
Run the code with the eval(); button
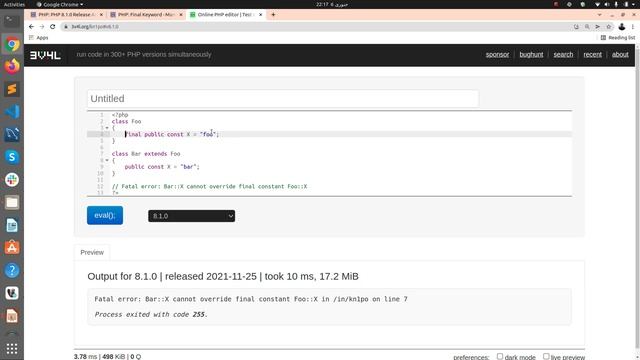(x=105, y=215)
